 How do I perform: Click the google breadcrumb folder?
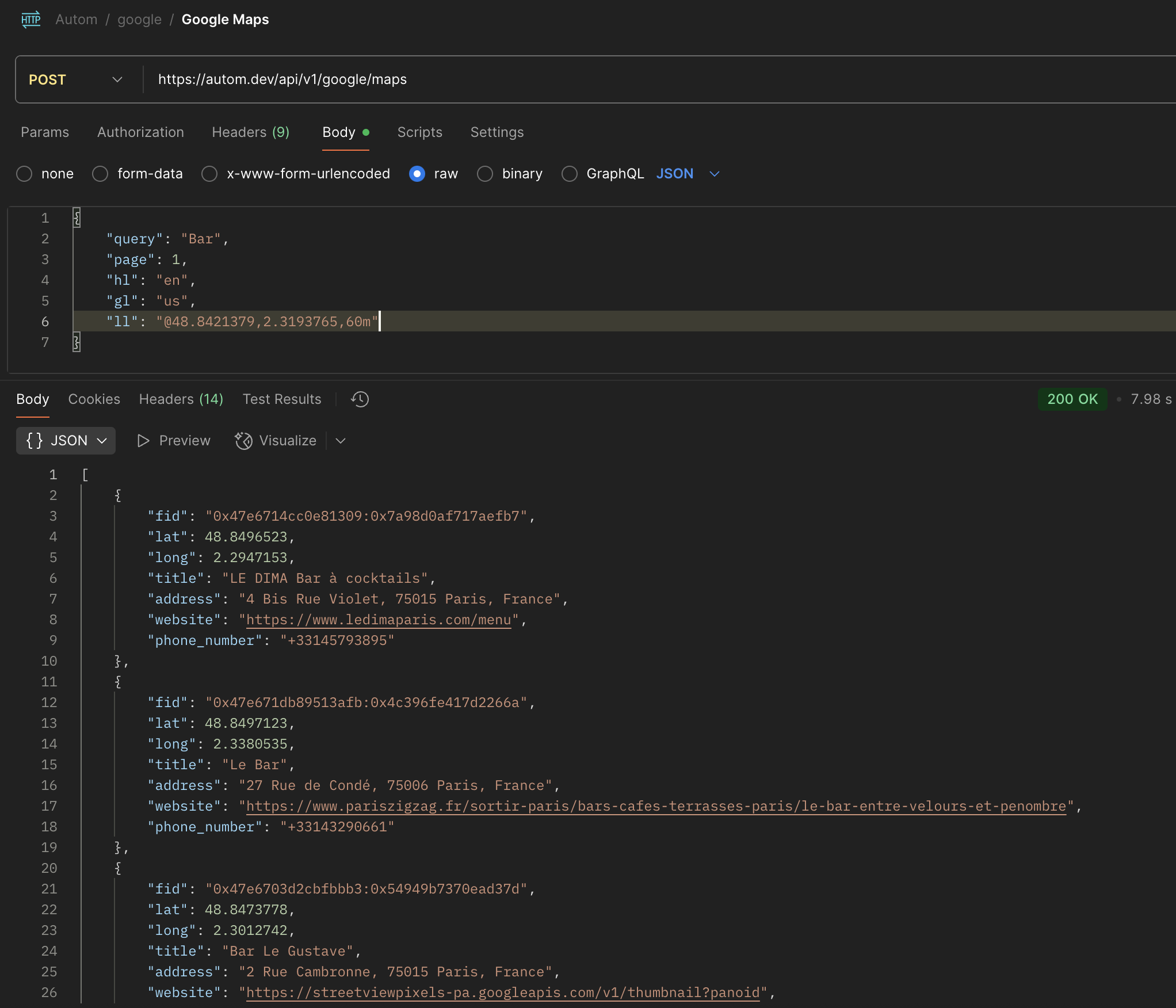(x=139, y=20)
